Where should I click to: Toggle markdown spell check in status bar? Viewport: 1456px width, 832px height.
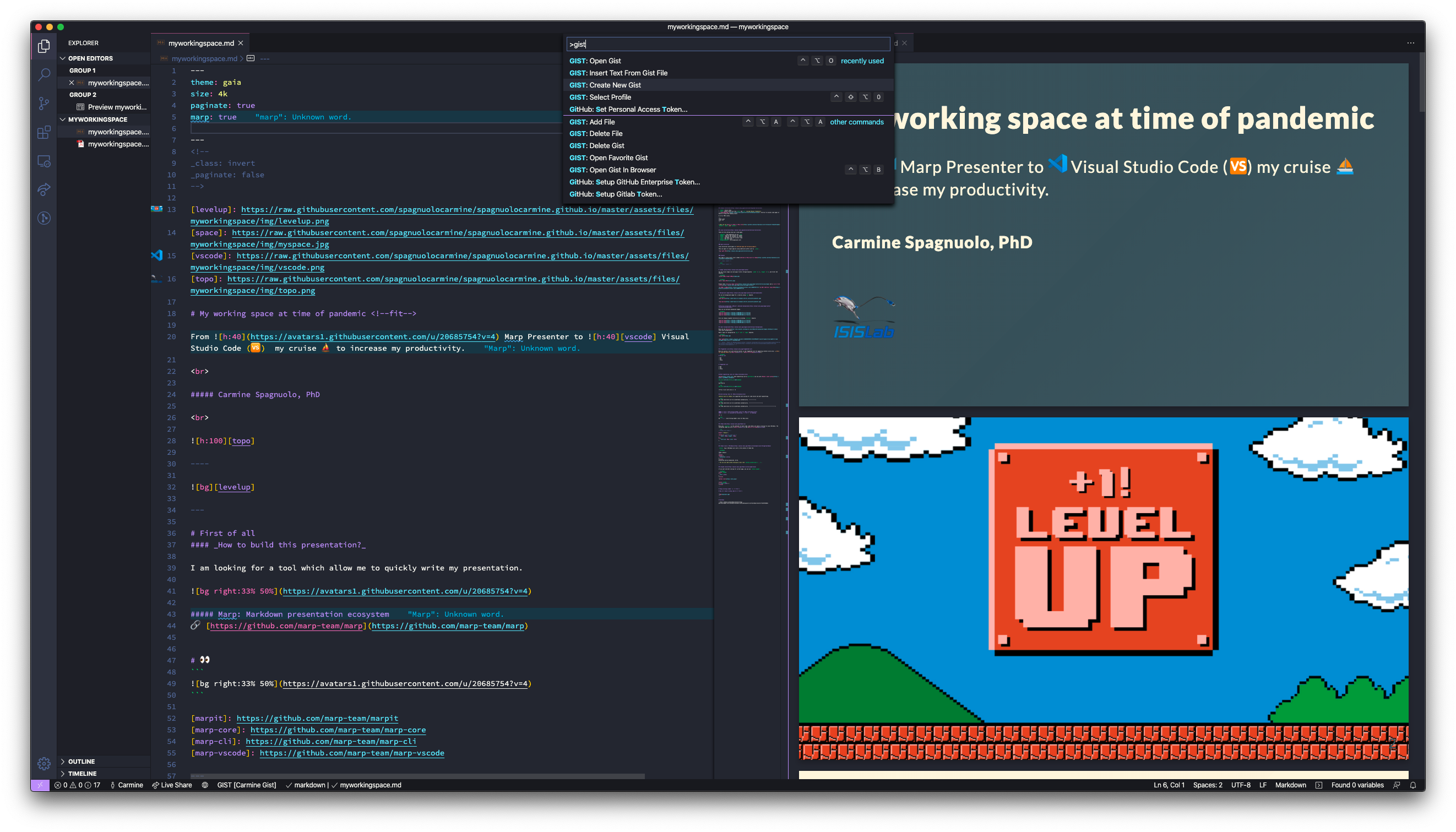click(x=306, y=785)
